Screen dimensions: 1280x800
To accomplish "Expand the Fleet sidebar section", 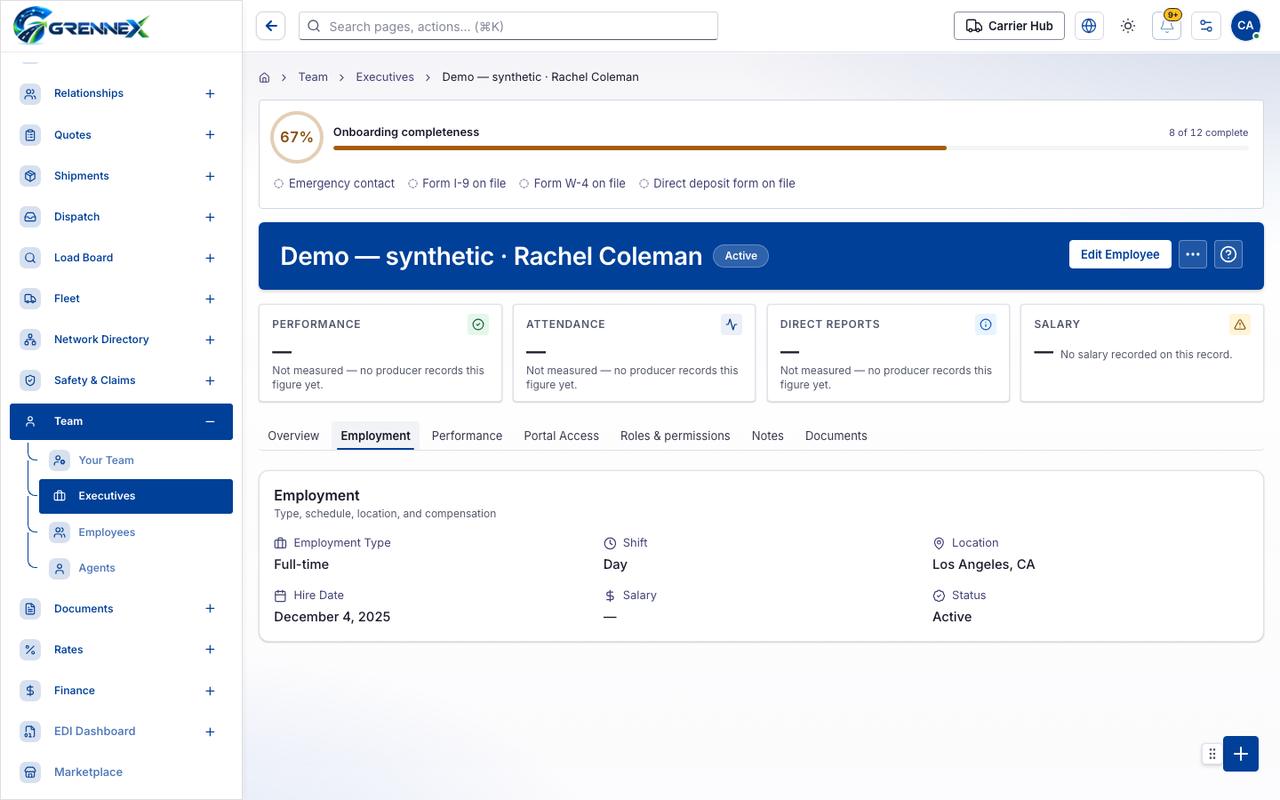I will (210, 299).
